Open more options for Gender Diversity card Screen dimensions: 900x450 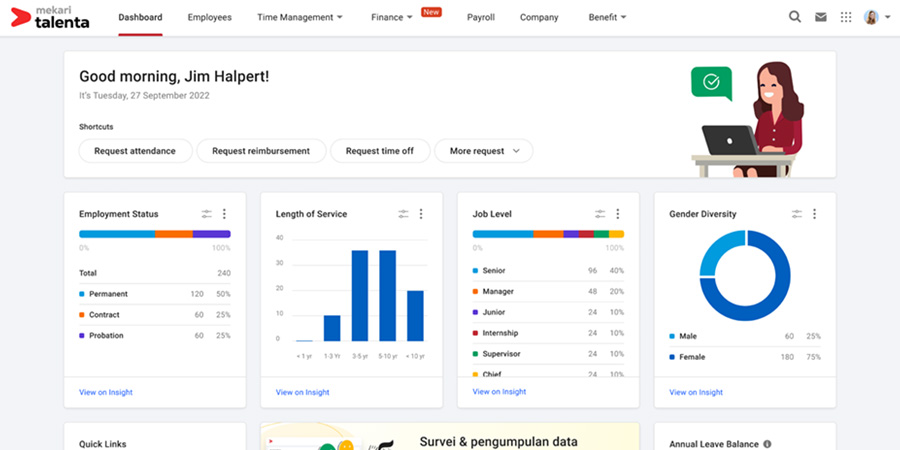click(814, 214)
